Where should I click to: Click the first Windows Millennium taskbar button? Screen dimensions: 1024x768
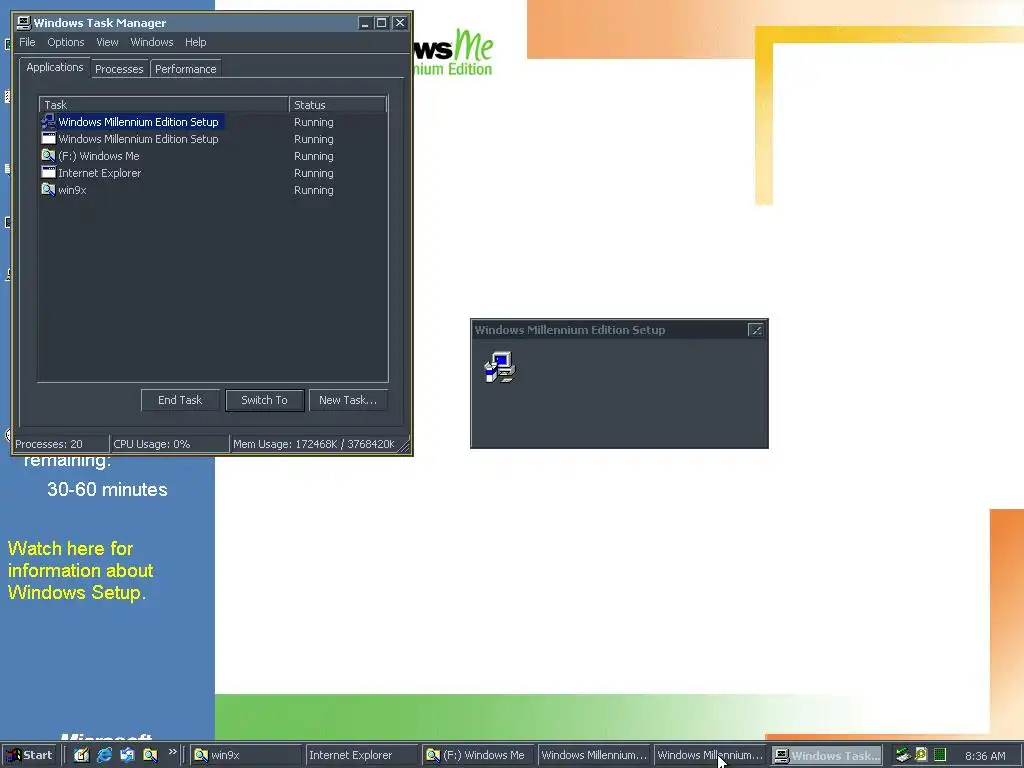click(594, 755)
